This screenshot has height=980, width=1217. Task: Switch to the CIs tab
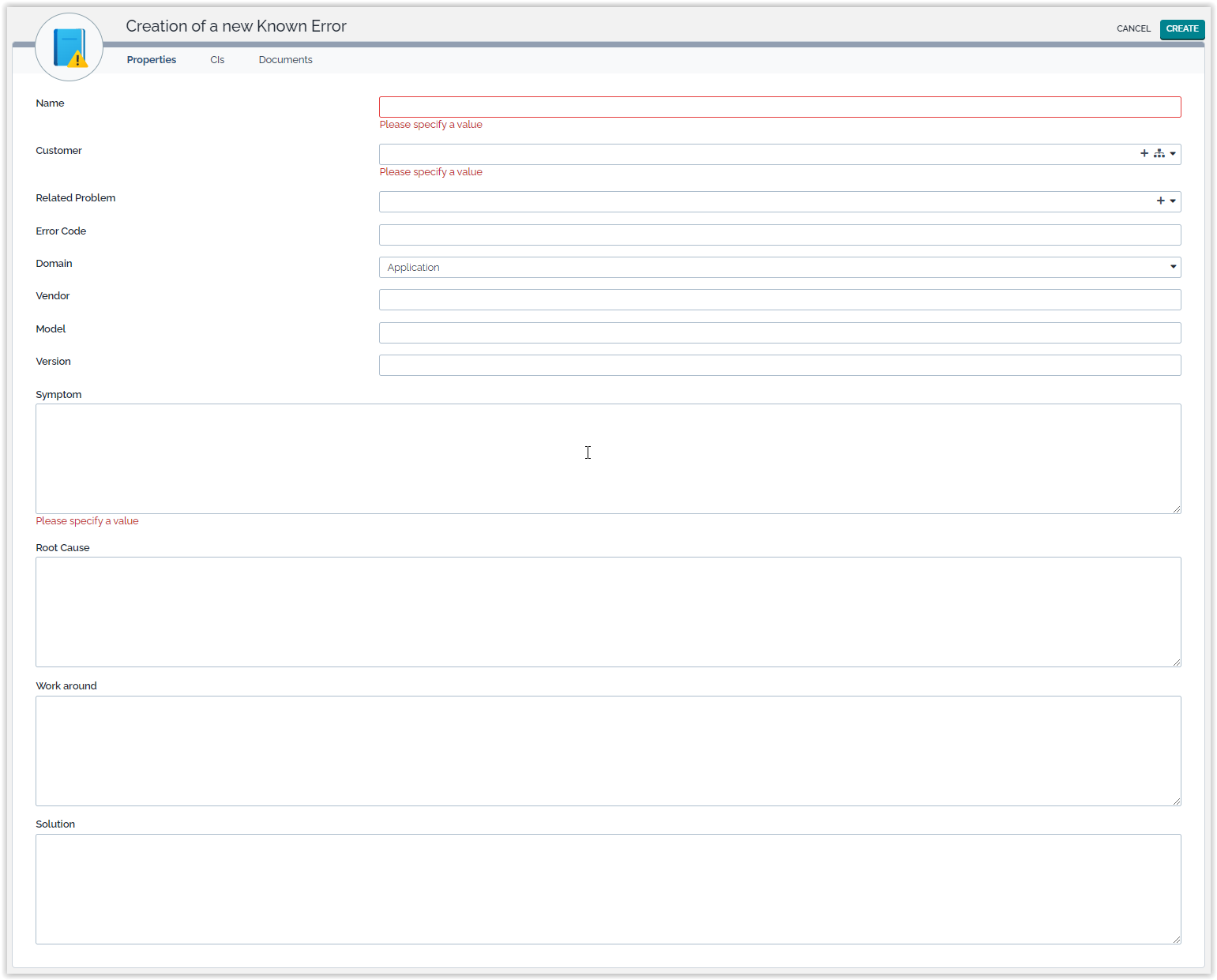(x=217, y=60)
